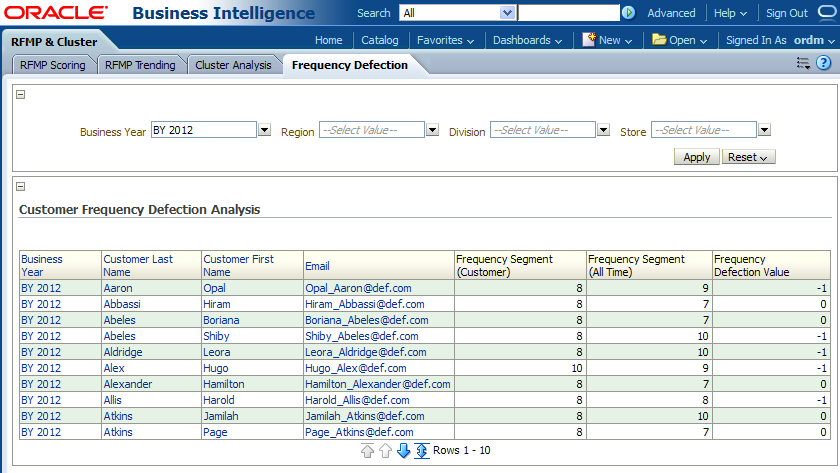Expand the Business Year dropdown
The image size is (840, 473).
pos(264,130)
